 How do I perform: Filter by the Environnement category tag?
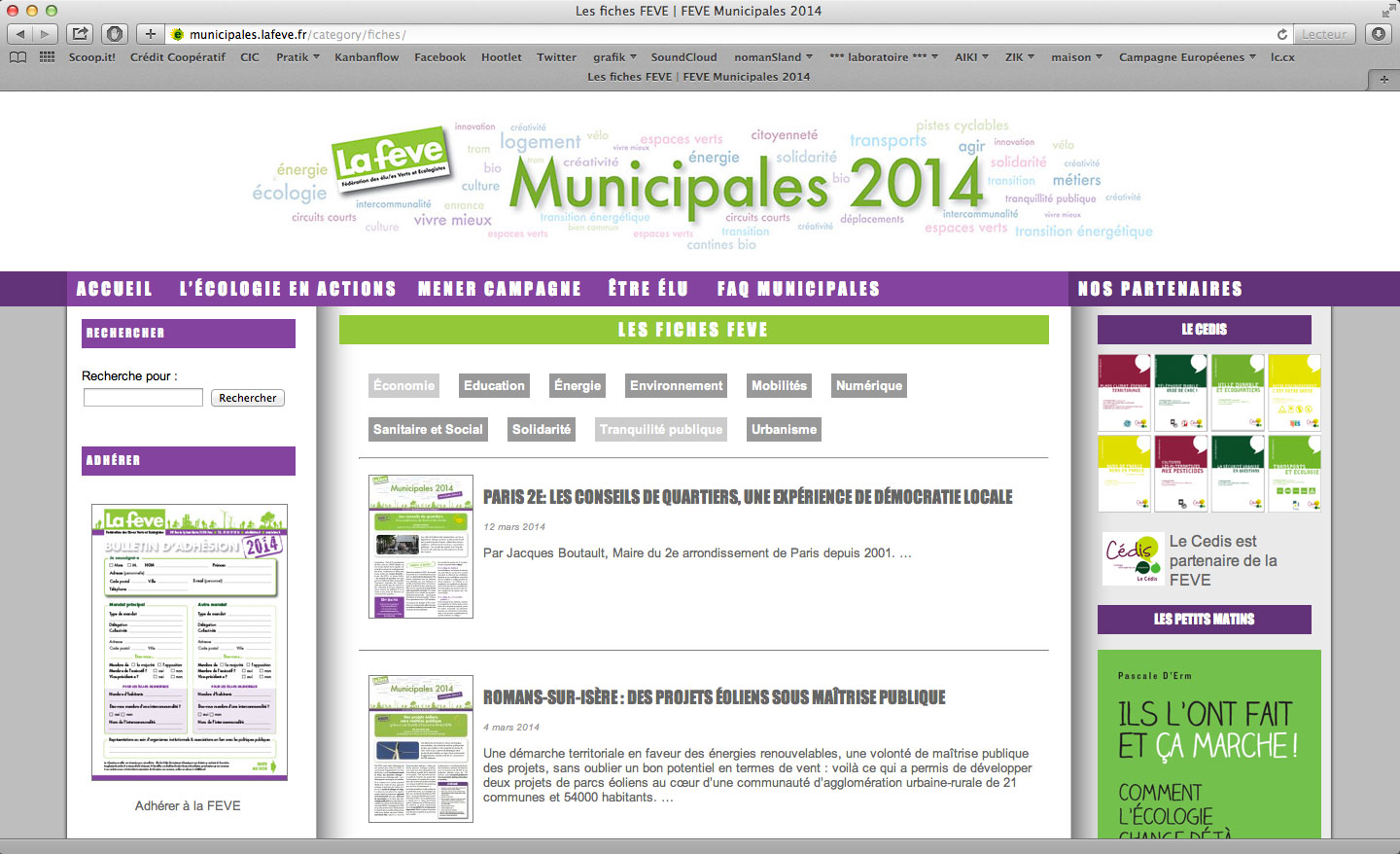point(677,386)
